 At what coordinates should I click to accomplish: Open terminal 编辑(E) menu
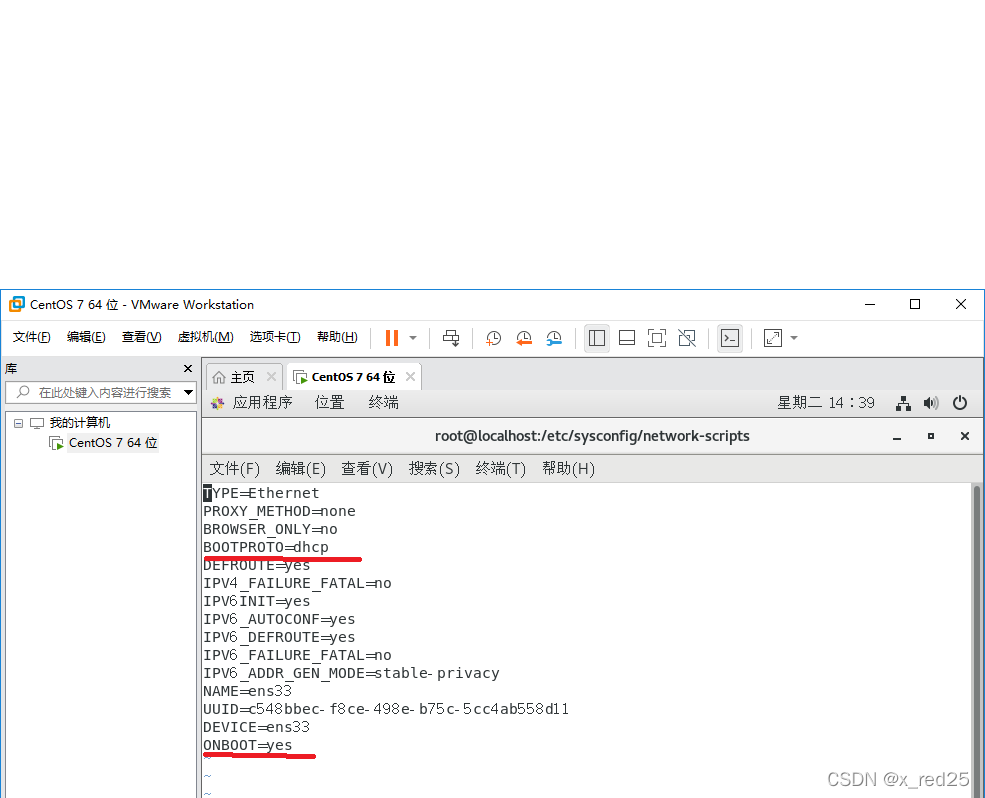[x=300, y=469]
